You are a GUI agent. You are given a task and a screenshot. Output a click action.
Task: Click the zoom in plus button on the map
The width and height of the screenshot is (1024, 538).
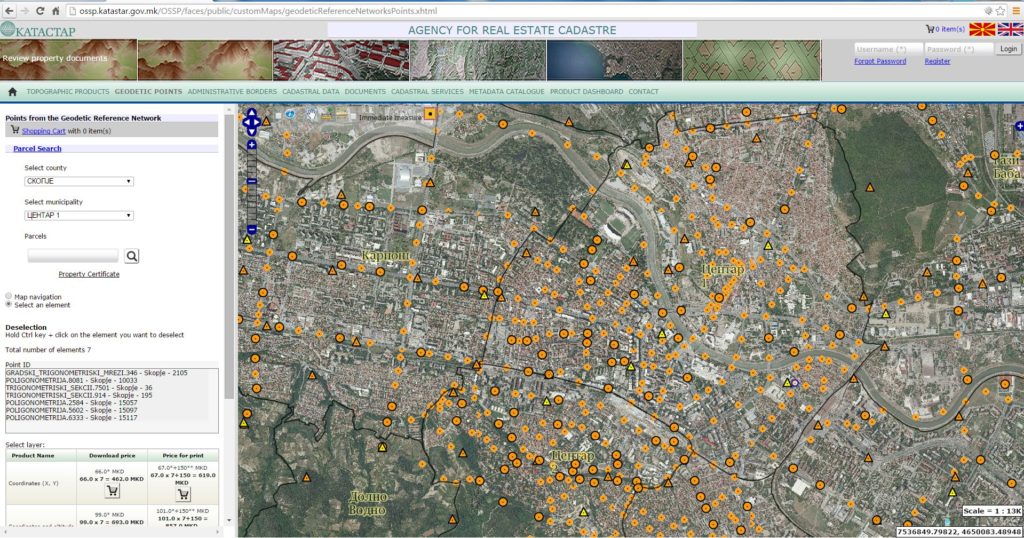click(251, 145)
